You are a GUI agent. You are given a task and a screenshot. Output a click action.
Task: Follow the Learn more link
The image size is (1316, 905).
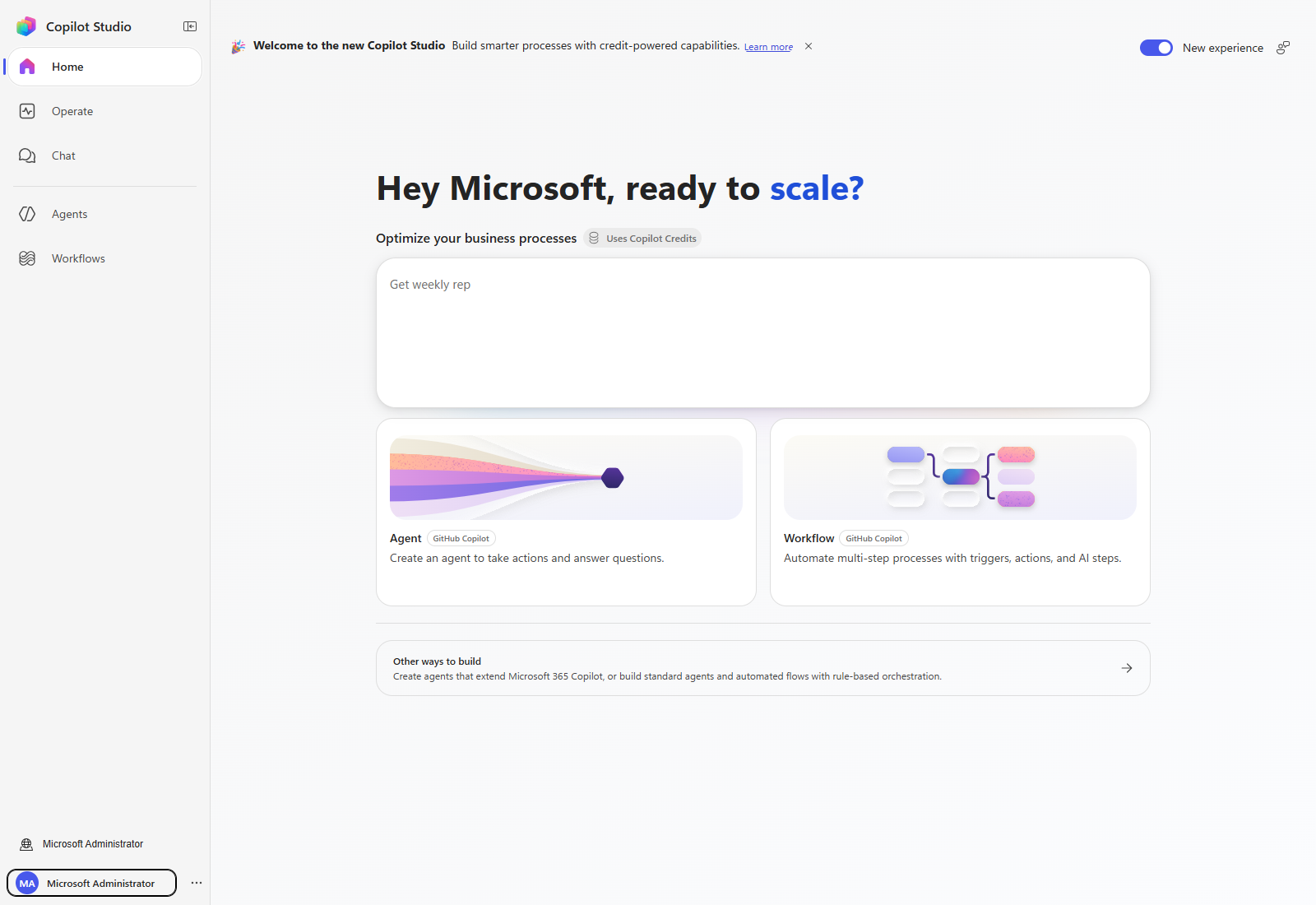768,47
